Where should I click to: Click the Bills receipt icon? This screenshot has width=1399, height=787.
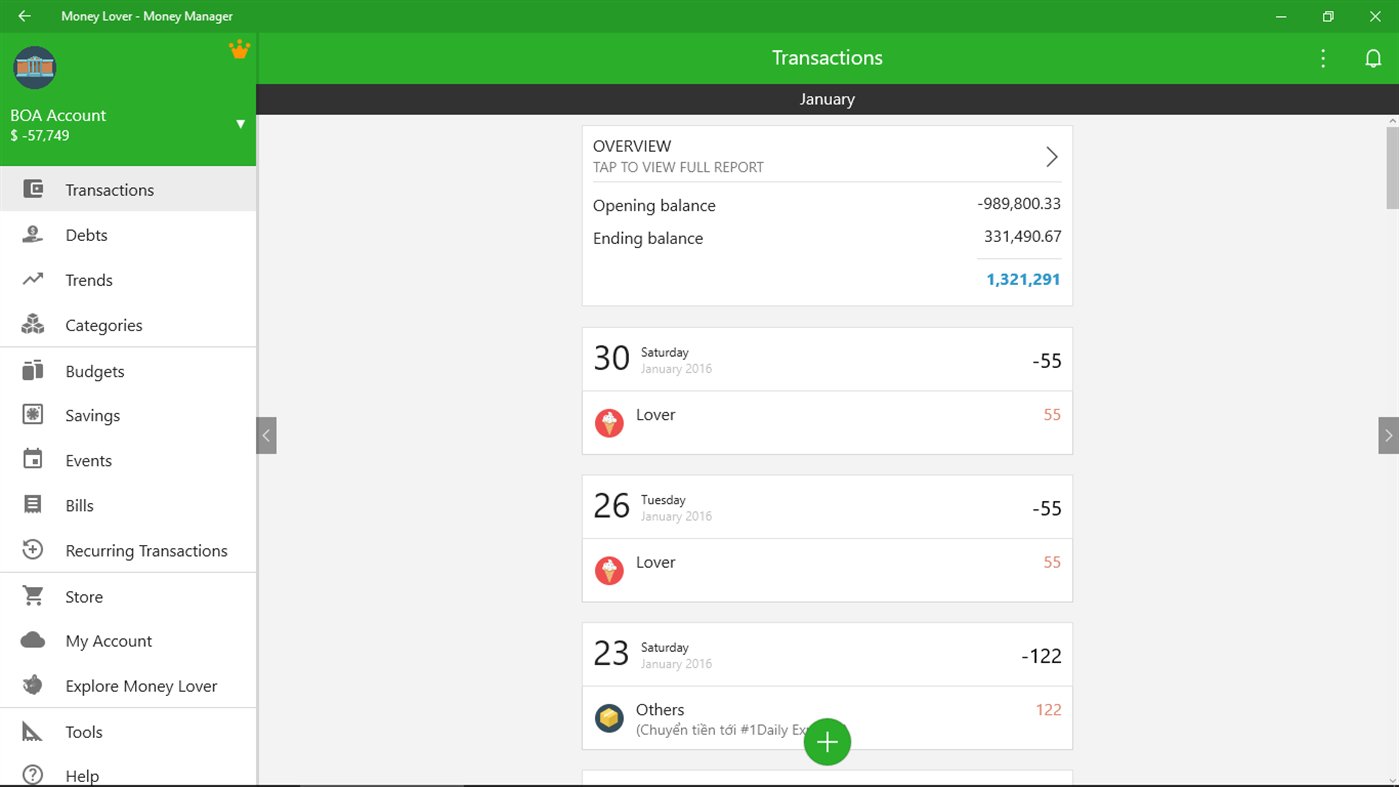pos(33,505)
